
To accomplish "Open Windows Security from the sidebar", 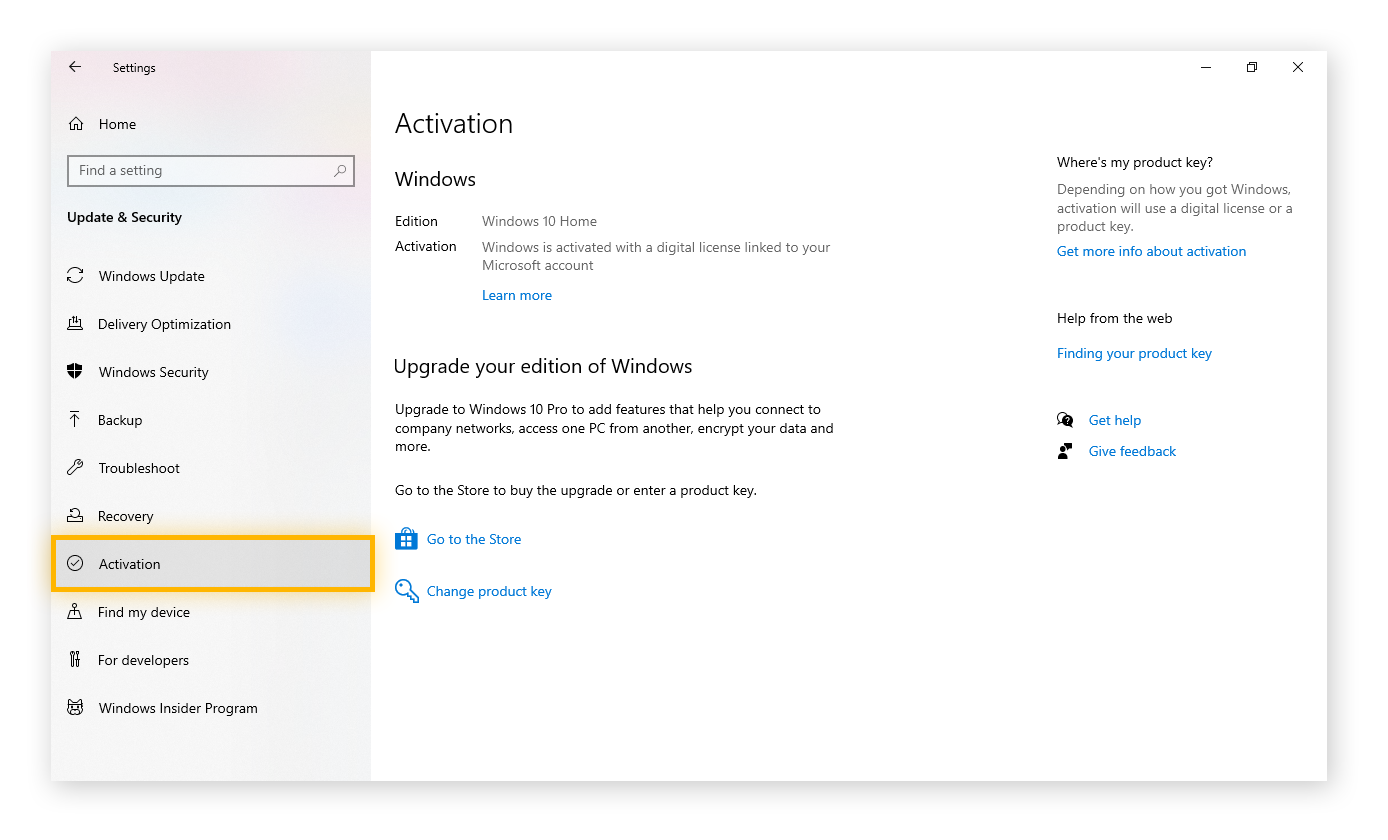I will tap(76, 372).
